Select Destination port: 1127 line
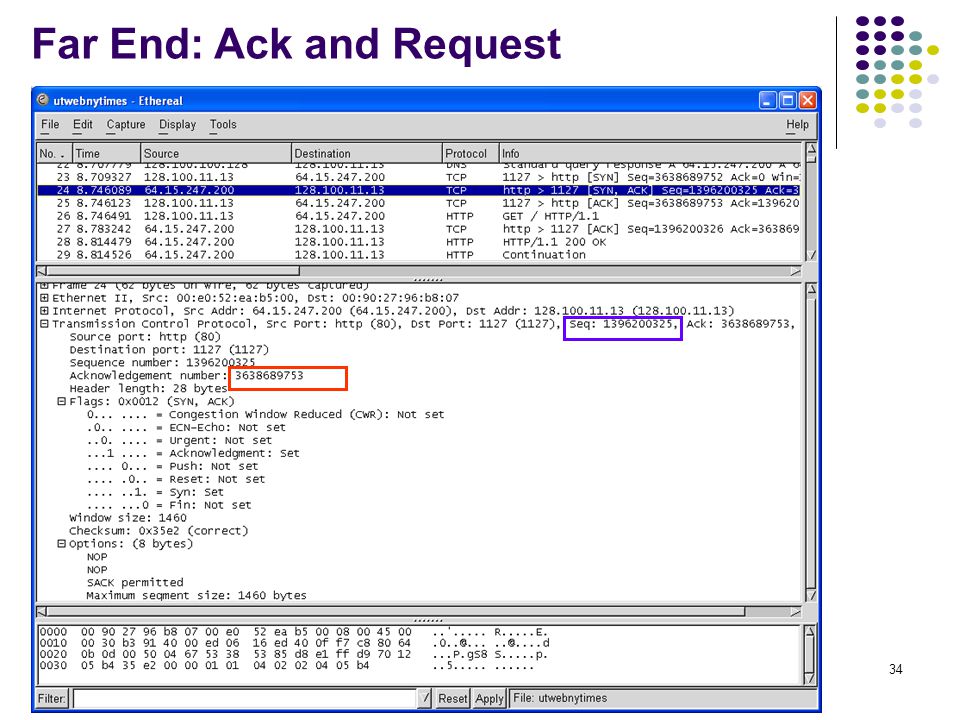The image size is (960, 720). 169,350
